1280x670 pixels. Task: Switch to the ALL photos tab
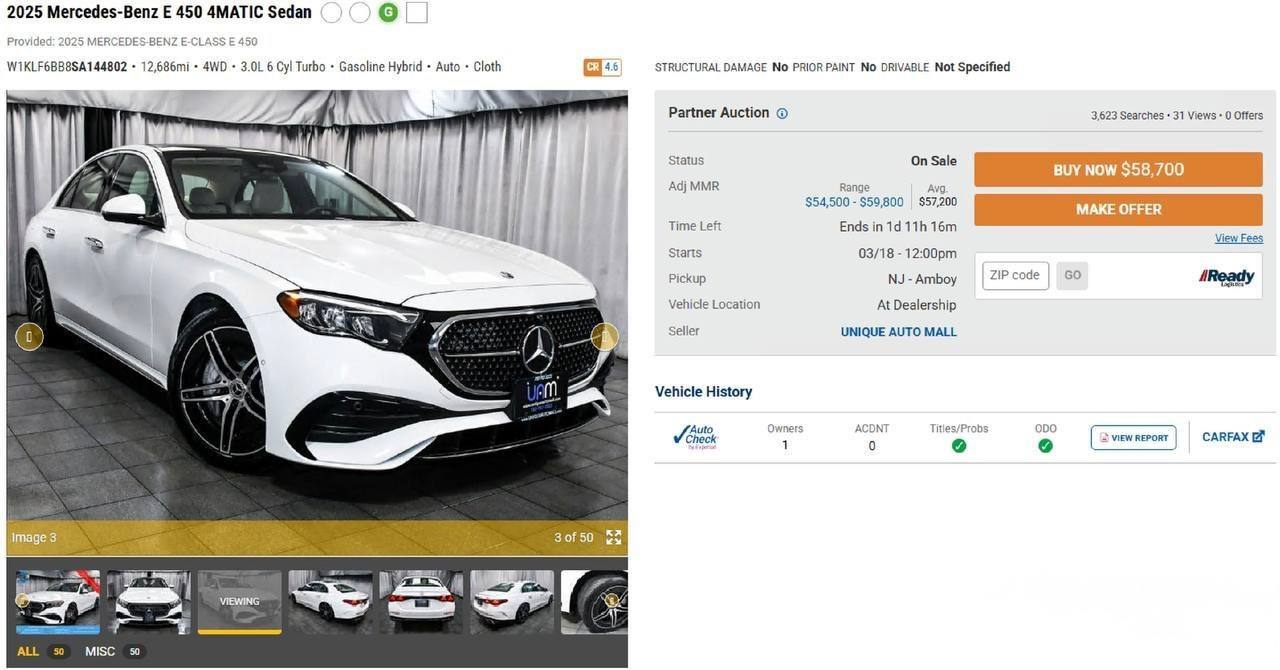28,651
